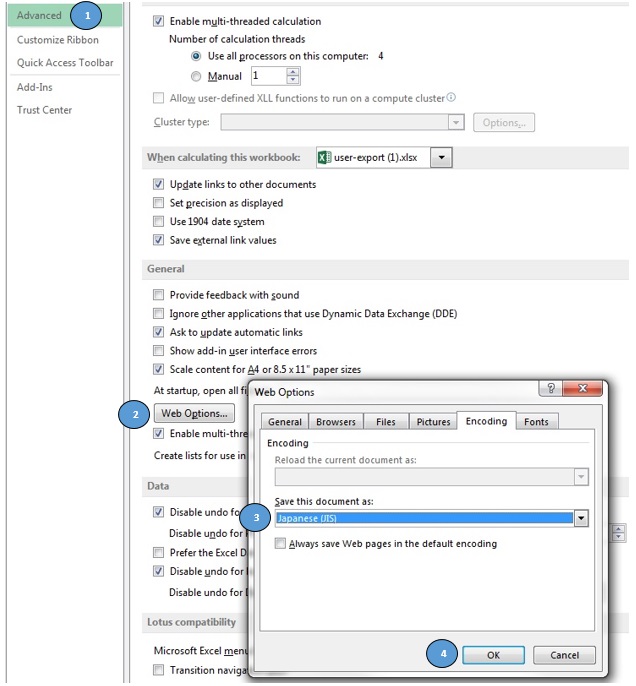Open Customize Ribbon in the sidebar
636x686 pixels.
pos(58,40)
